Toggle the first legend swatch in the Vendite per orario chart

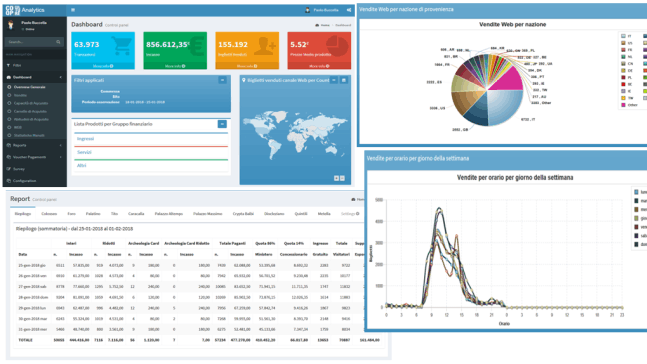point(636,192)
